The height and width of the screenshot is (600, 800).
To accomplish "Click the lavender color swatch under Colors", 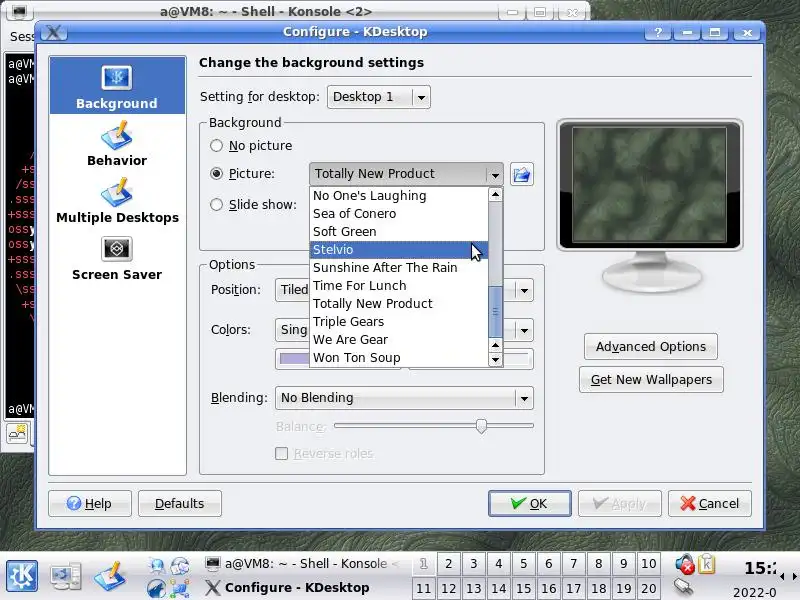I will pos(294,359).
